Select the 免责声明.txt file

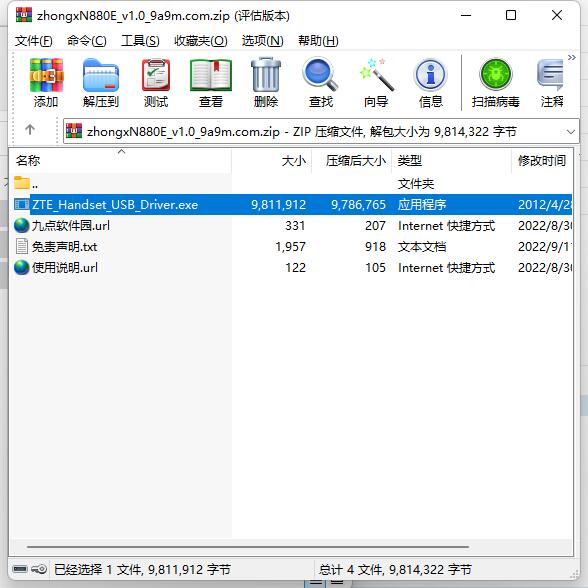pos(64,247)
